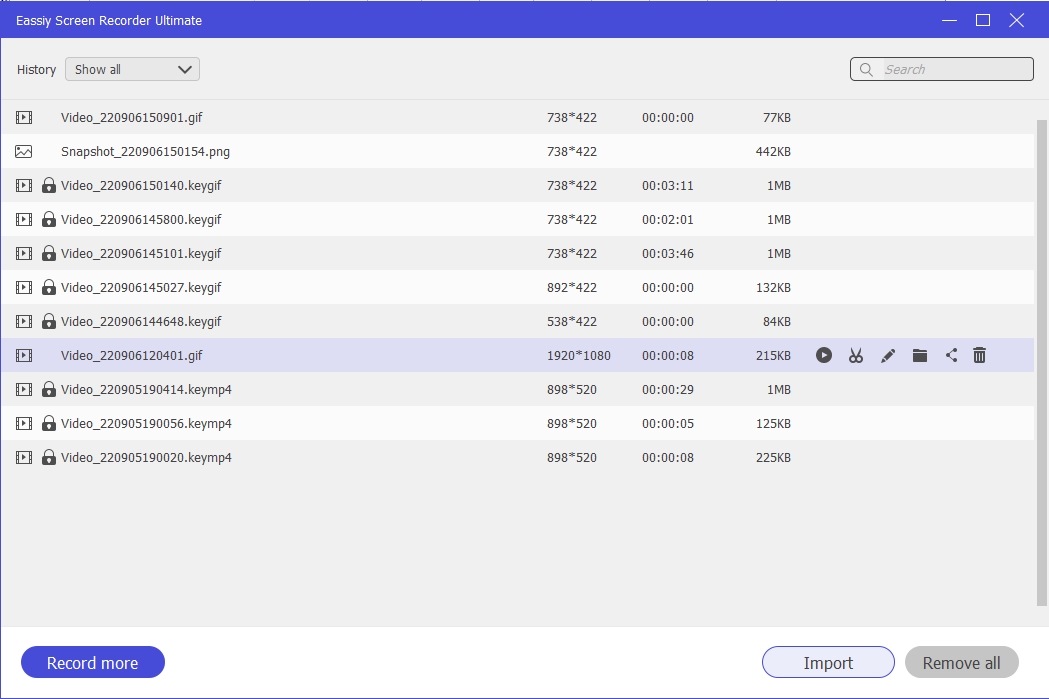Viewport: 1049px width, 699px height.
Task: Click the 132KB file size
Action: pos(773,288)
